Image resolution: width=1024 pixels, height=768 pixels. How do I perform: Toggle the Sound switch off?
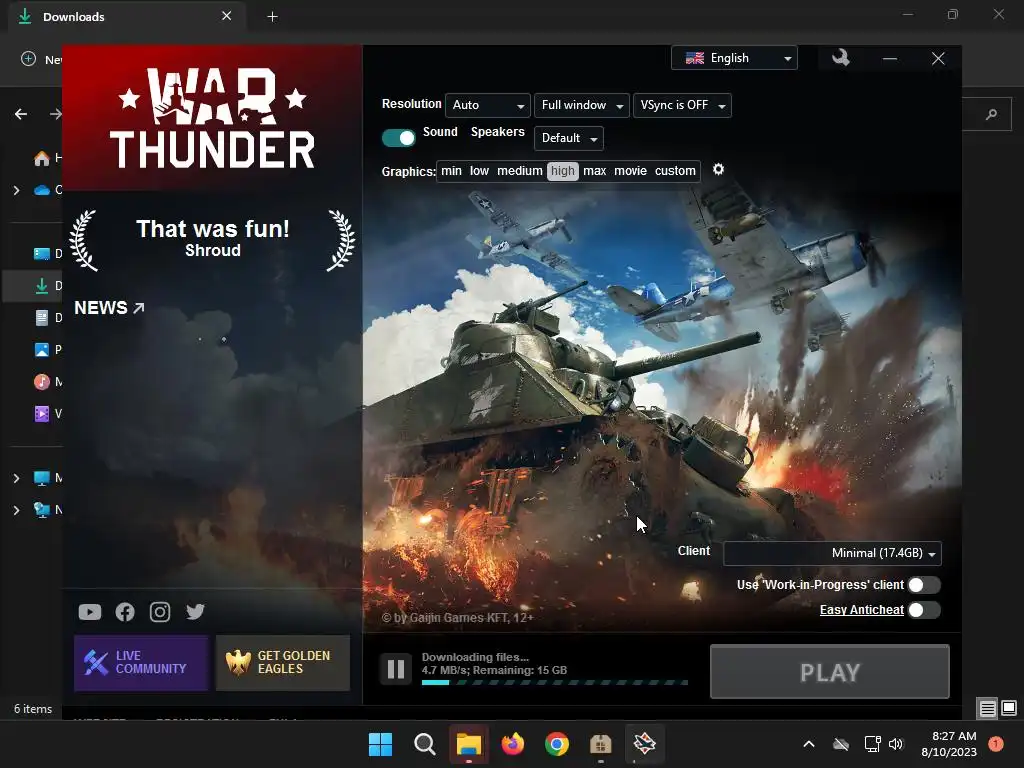[398, 138]
